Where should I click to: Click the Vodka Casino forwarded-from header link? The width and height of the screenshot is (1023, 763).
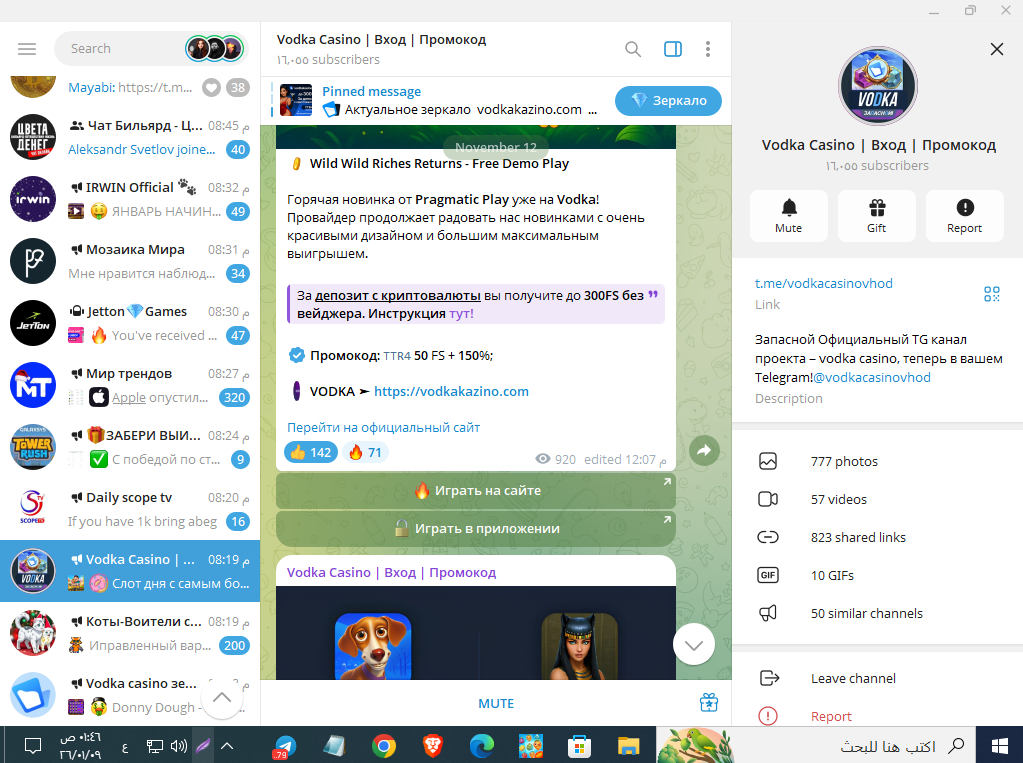391,572
